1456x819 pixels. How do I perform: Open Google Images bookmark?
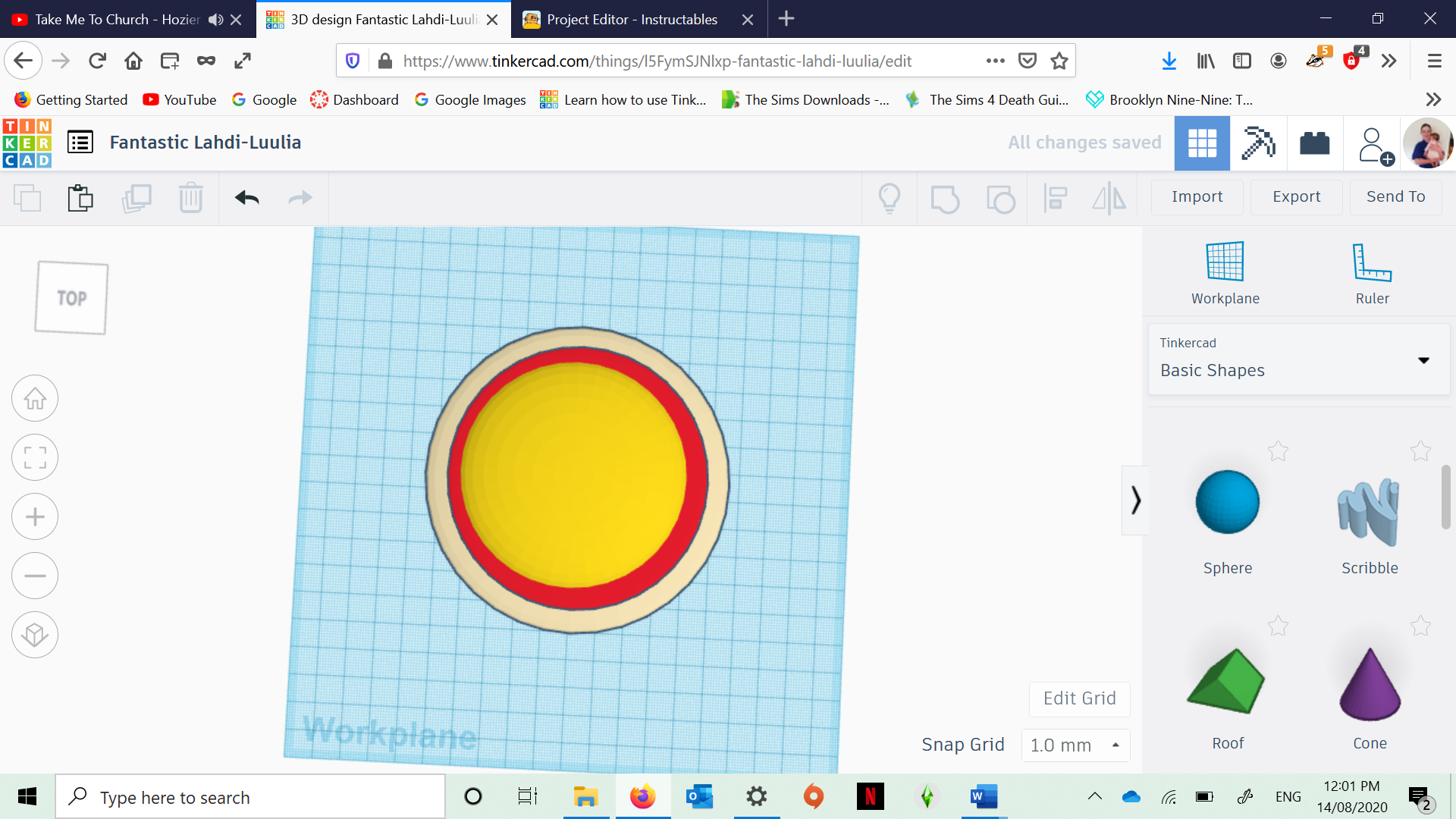point(470,99)
